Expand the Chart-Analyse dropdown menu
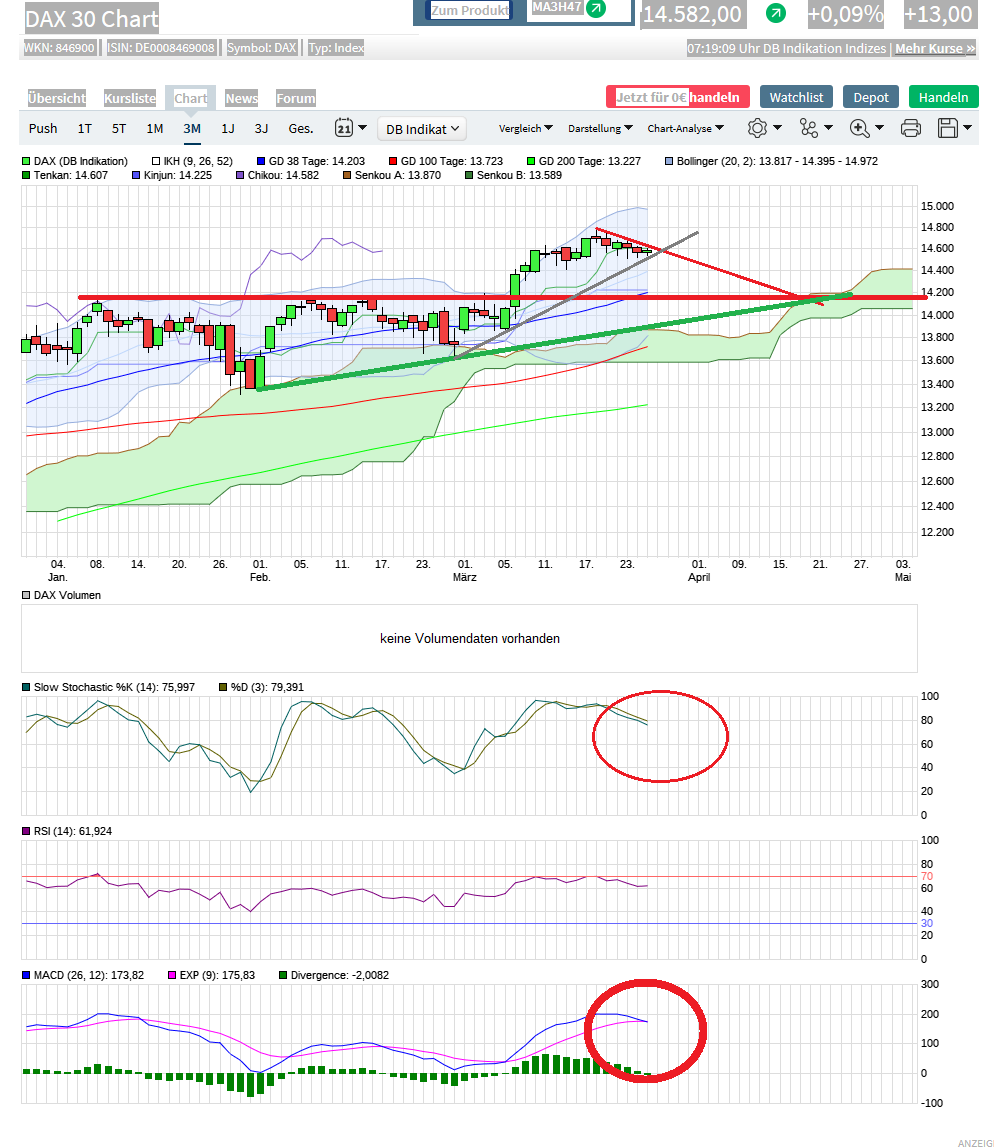994x1148 pixels. [x=685, y=128]
